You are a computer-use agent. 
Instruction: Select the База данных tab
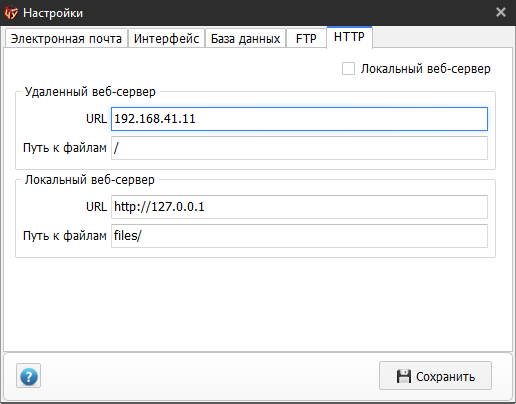[245, 39]
